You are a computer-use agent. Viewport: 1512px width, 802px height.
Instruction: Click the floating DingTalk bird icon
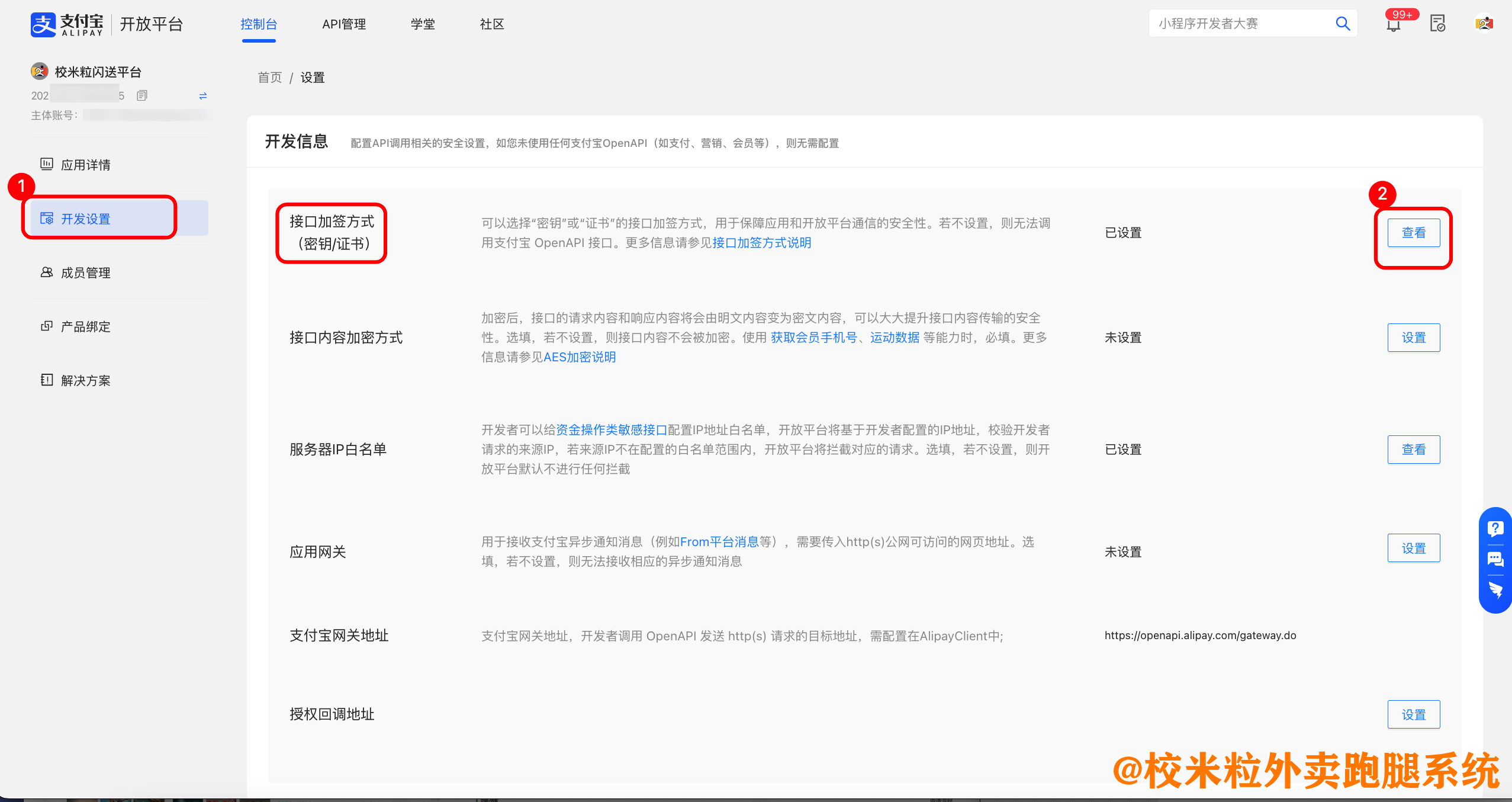pyautogui.click(x=1495, y=590)
